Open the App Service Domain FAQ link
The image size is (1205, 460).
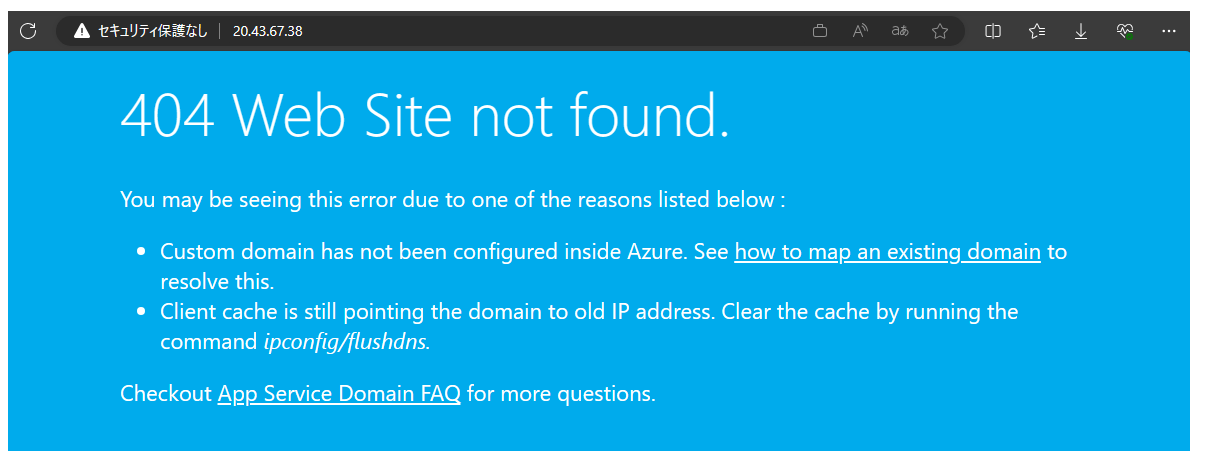point(339,393)
